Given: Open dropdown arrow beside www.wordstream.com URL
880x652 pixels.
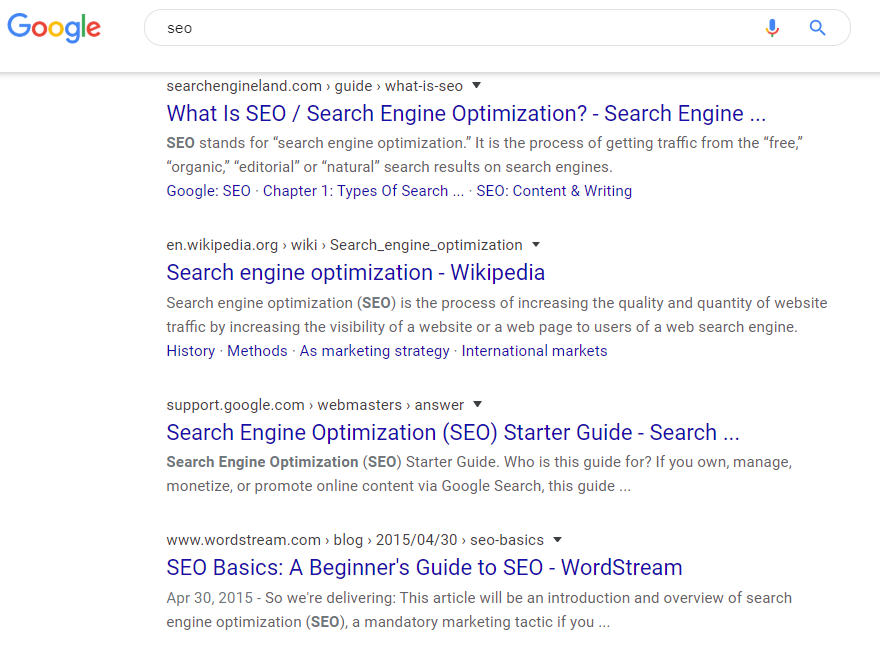Looking at the screenshot, I should (x=557, y=539).
